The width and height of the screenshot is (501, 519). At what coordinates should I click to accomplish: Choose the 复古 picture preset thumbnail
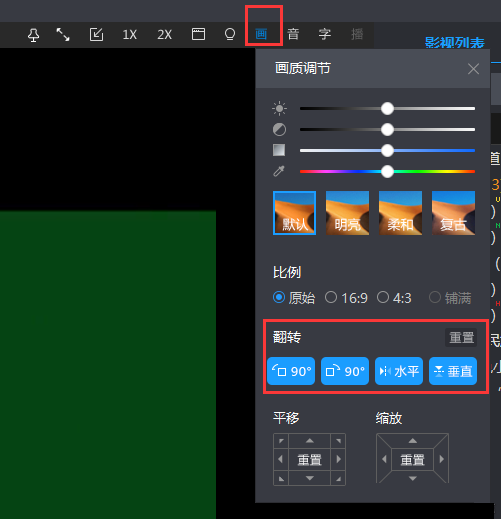point(453,213)
